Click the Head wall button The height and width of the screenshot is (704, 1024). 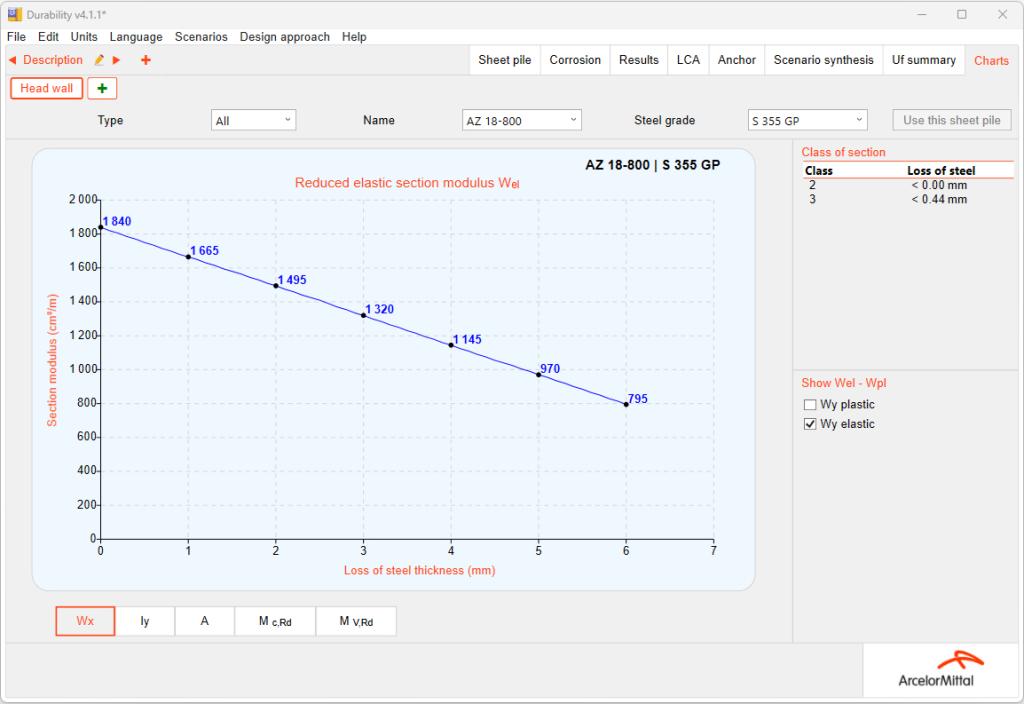[x=46, y=88]
